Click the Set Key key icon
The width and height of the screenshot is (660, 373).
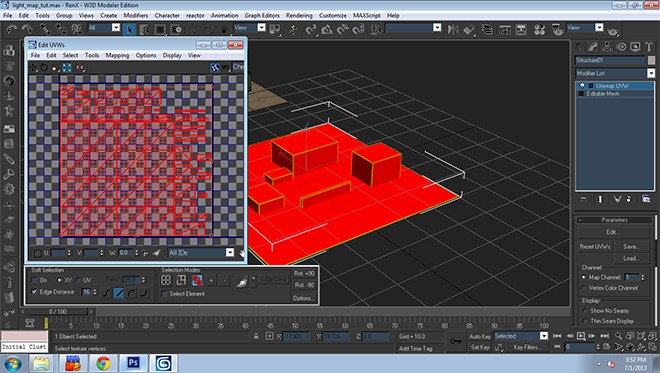click(455, 341)
